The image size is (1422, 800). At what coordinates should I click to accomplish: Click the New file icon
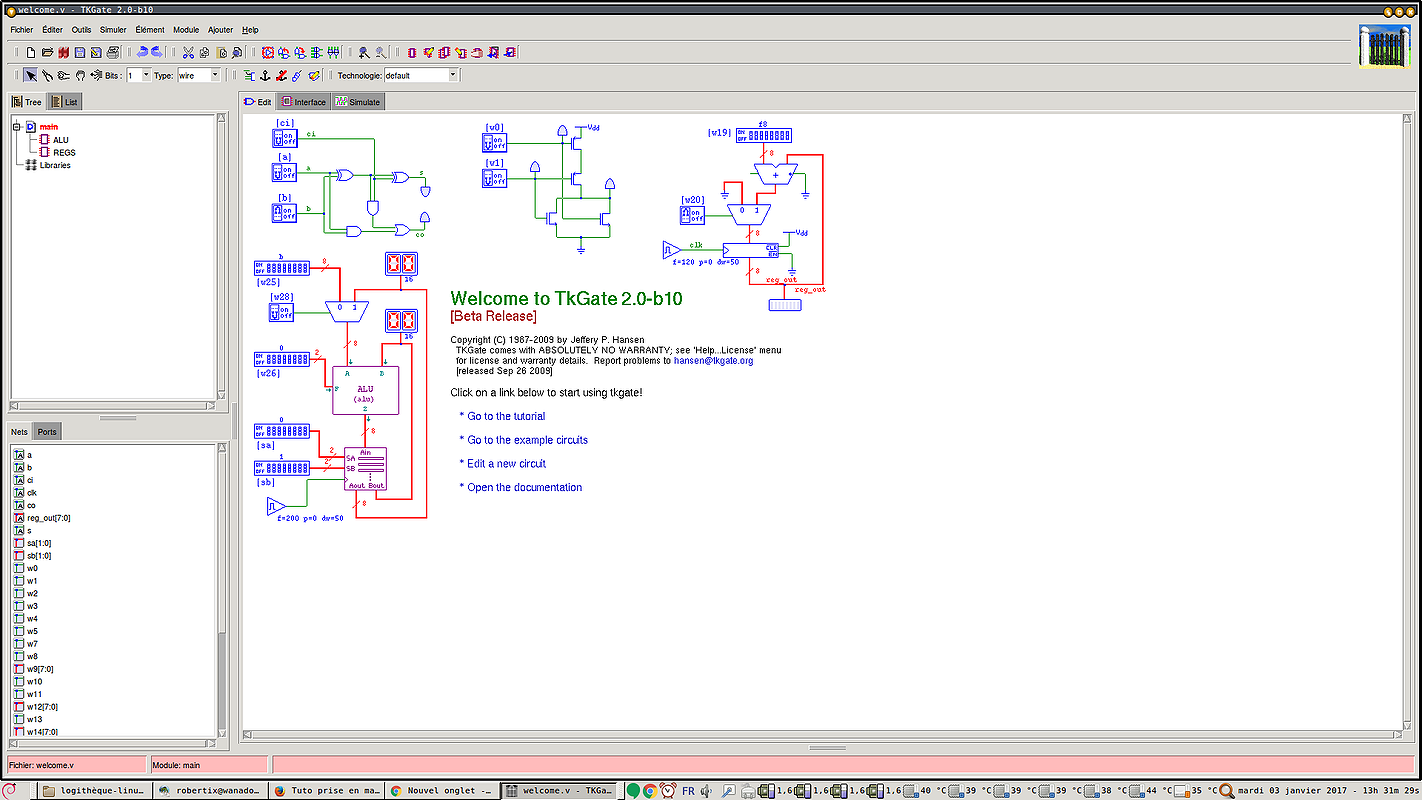[31, 52]
